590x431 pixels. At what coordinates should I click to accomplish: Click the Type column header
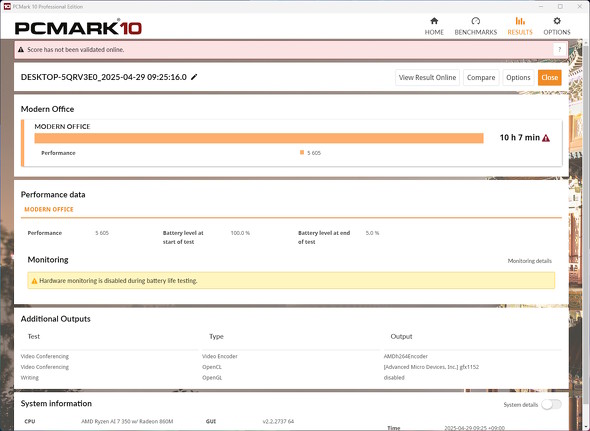[216, 337]
